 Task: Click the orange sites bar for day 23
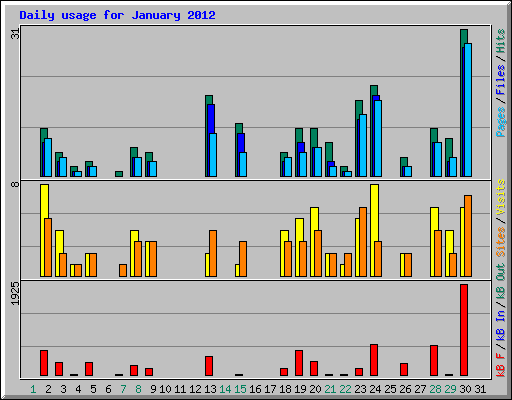363,242
